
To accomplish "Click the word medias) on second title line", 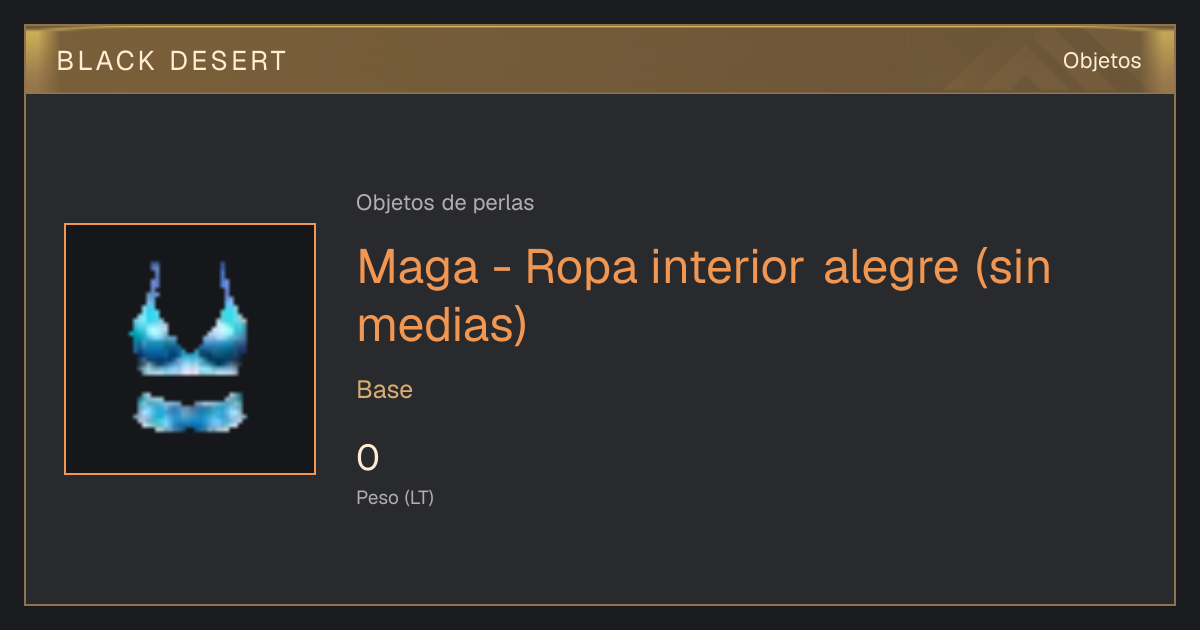I will pos(442,325).
